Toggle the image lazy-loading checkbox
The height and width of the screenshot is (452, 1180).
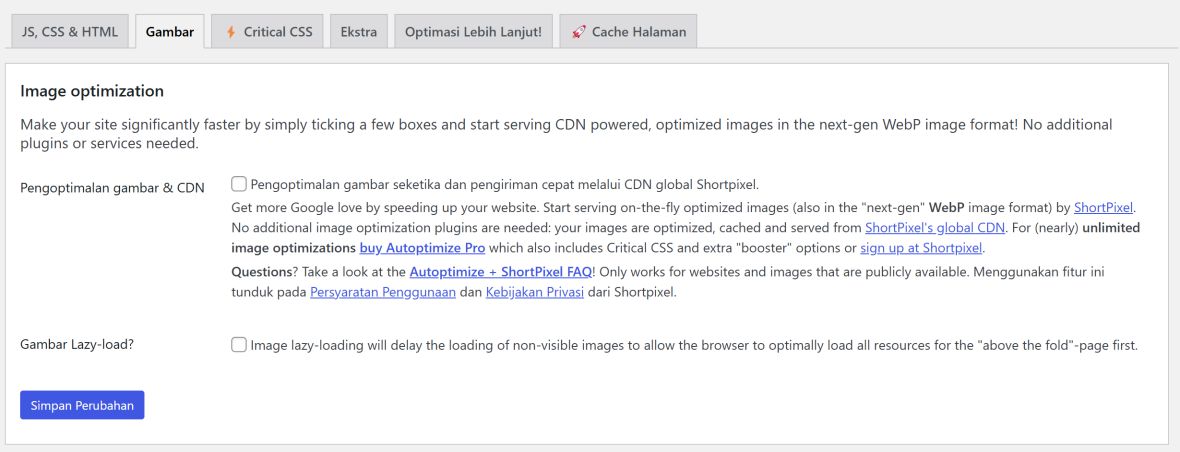coord(239,345)
